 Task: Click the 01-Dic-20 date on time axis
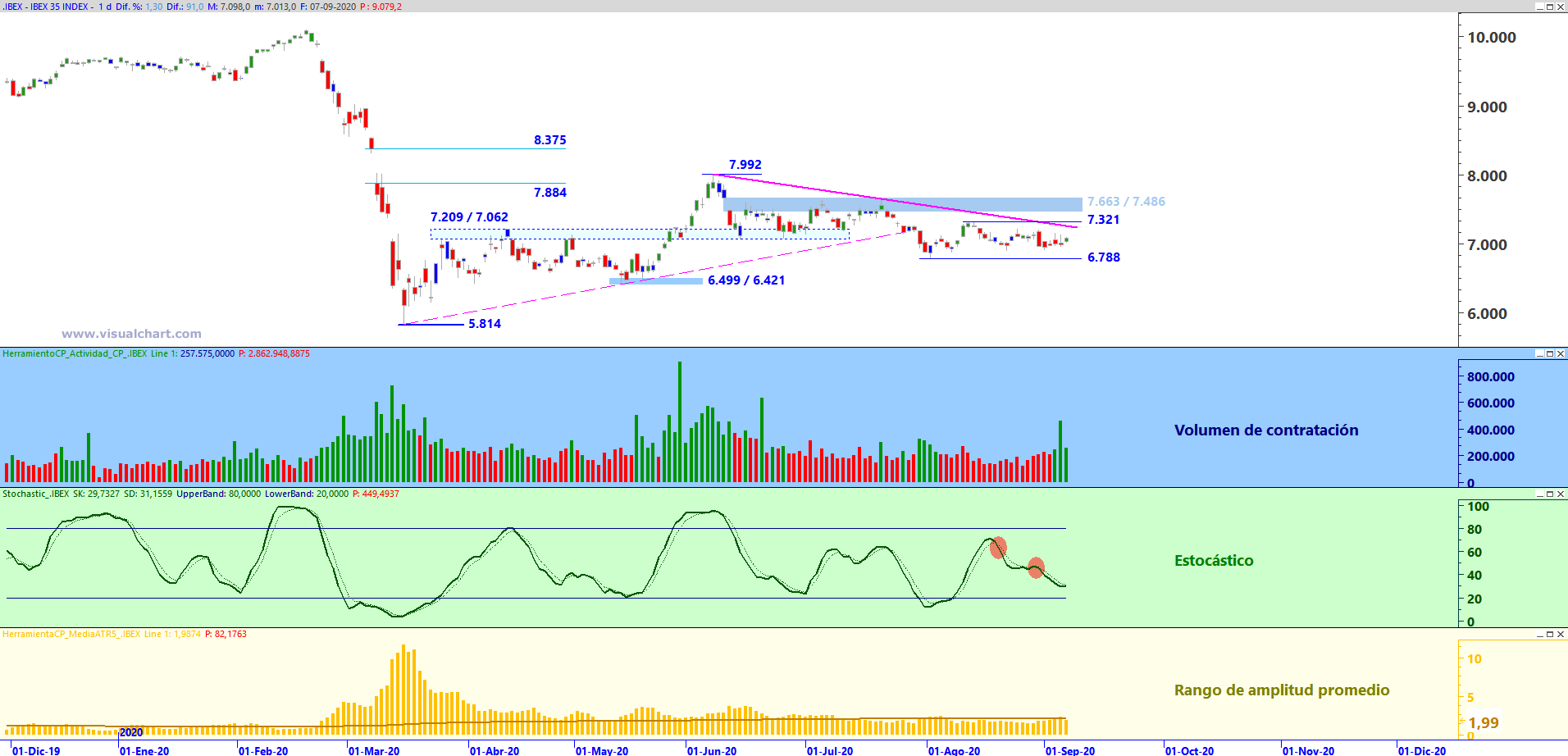pos(1422,751)
